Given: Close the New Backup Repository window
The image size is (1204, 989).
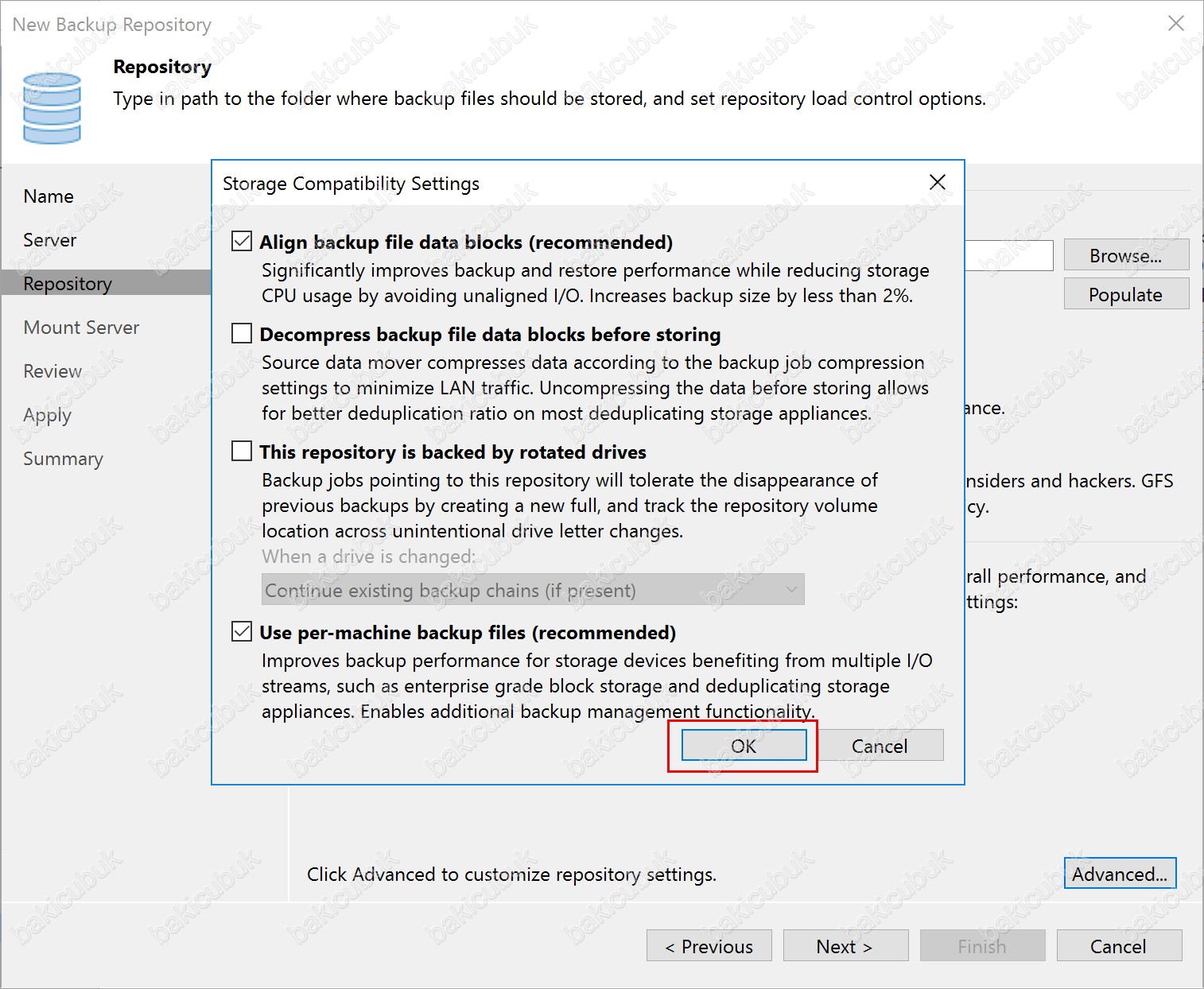Looking at the screenshot, I should 1175,24.
